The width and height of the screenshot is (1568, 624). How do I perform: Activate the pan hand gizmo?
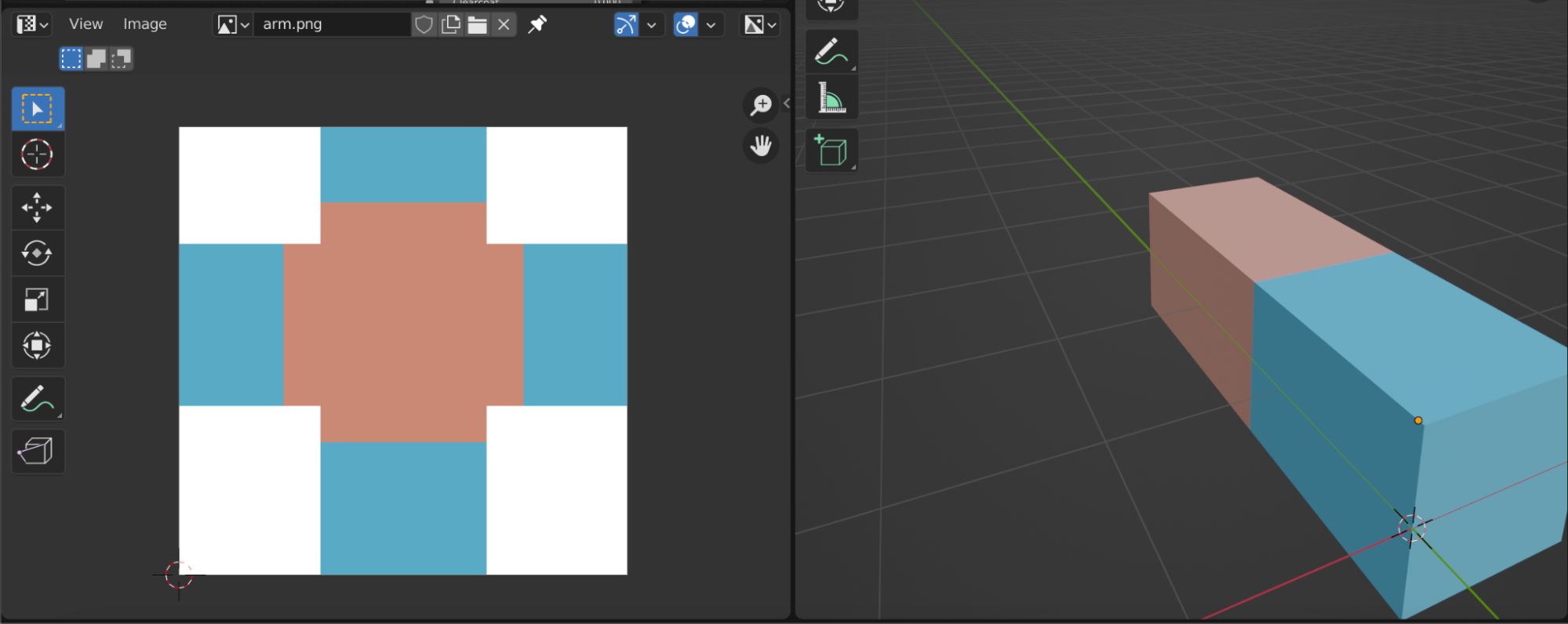[x=760, y=146]
